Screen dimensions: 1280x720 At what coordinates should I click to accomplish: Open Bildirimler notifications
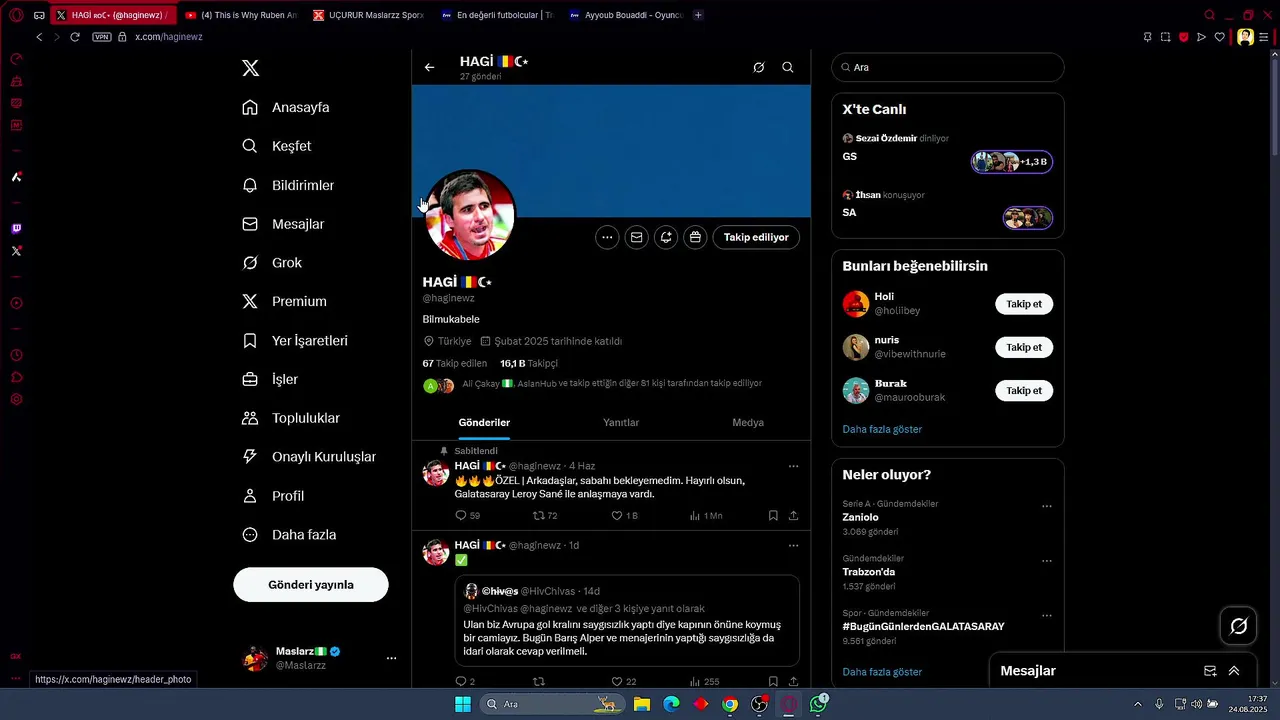click(288, 185)
